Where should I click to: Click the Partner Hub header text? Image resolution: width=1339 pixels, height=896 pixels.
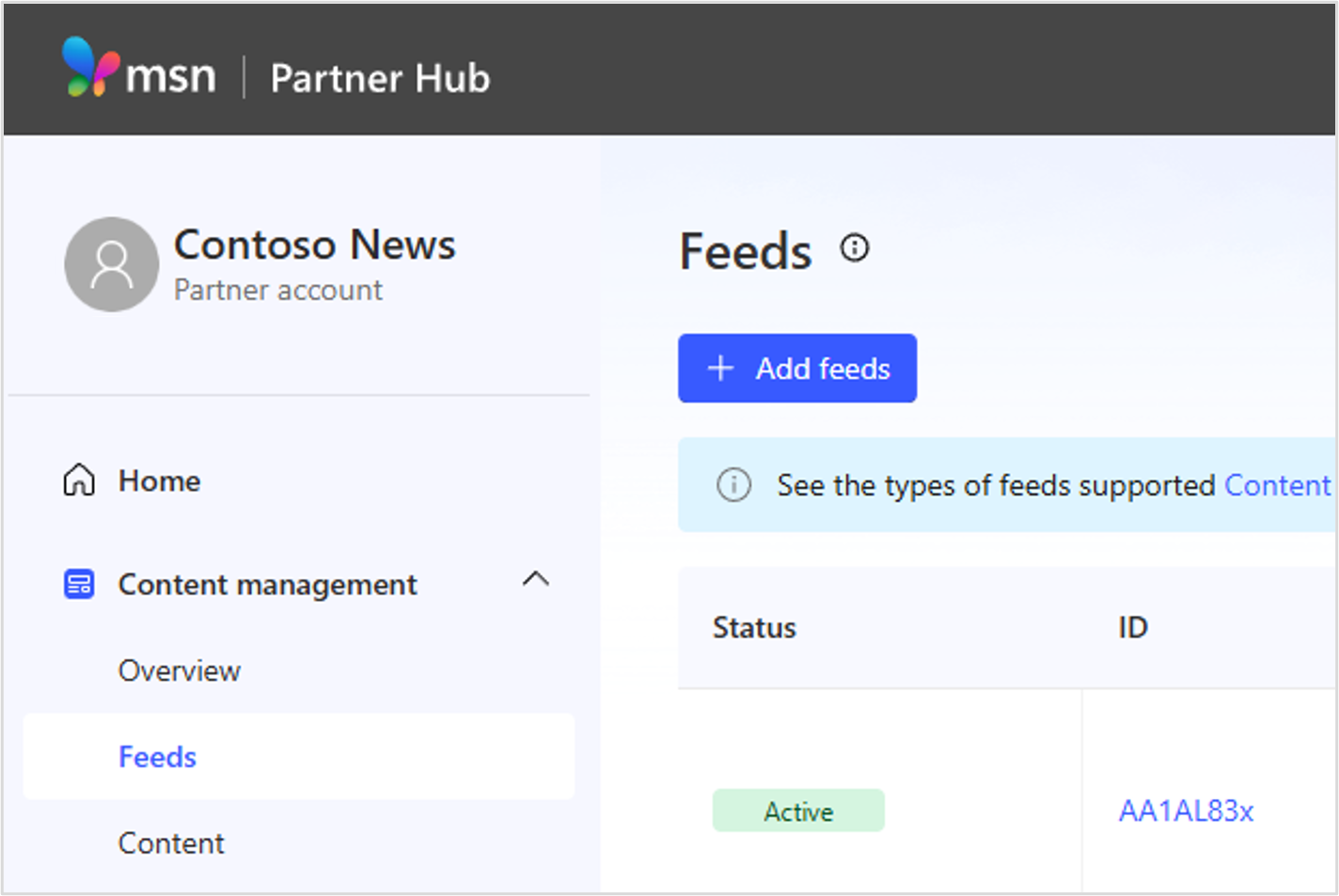pyautogui.click(x=379, y=78)
